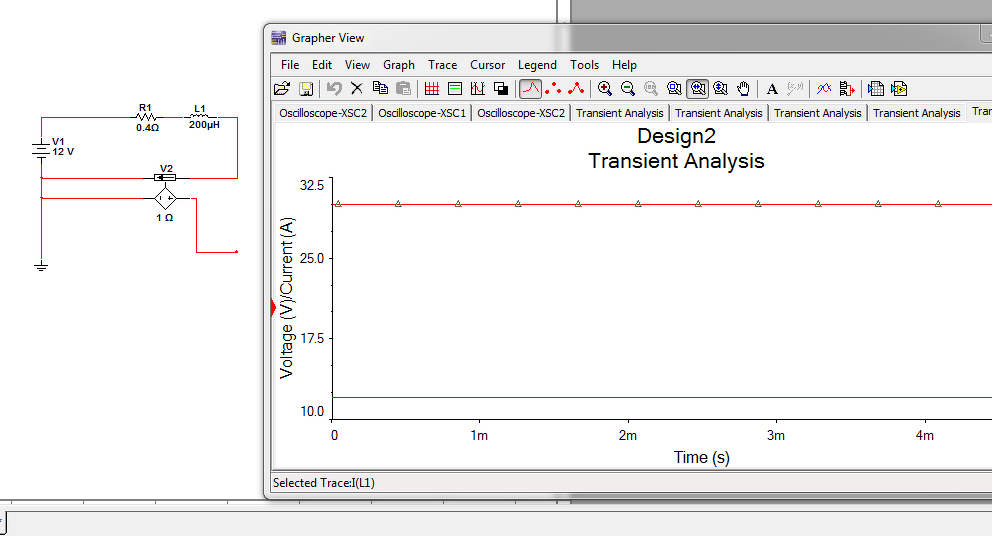Click the add trace from latest simulation icon
Screen dimensions: 992x536
click(846, 89)
